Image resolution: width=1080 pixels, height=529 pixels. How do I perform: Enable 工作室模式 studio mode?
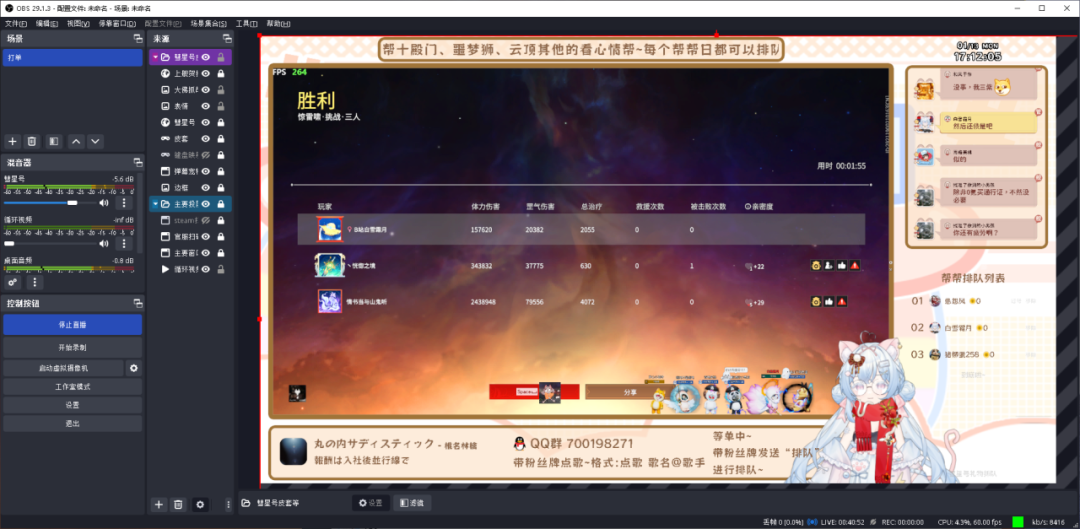point(72,386)
